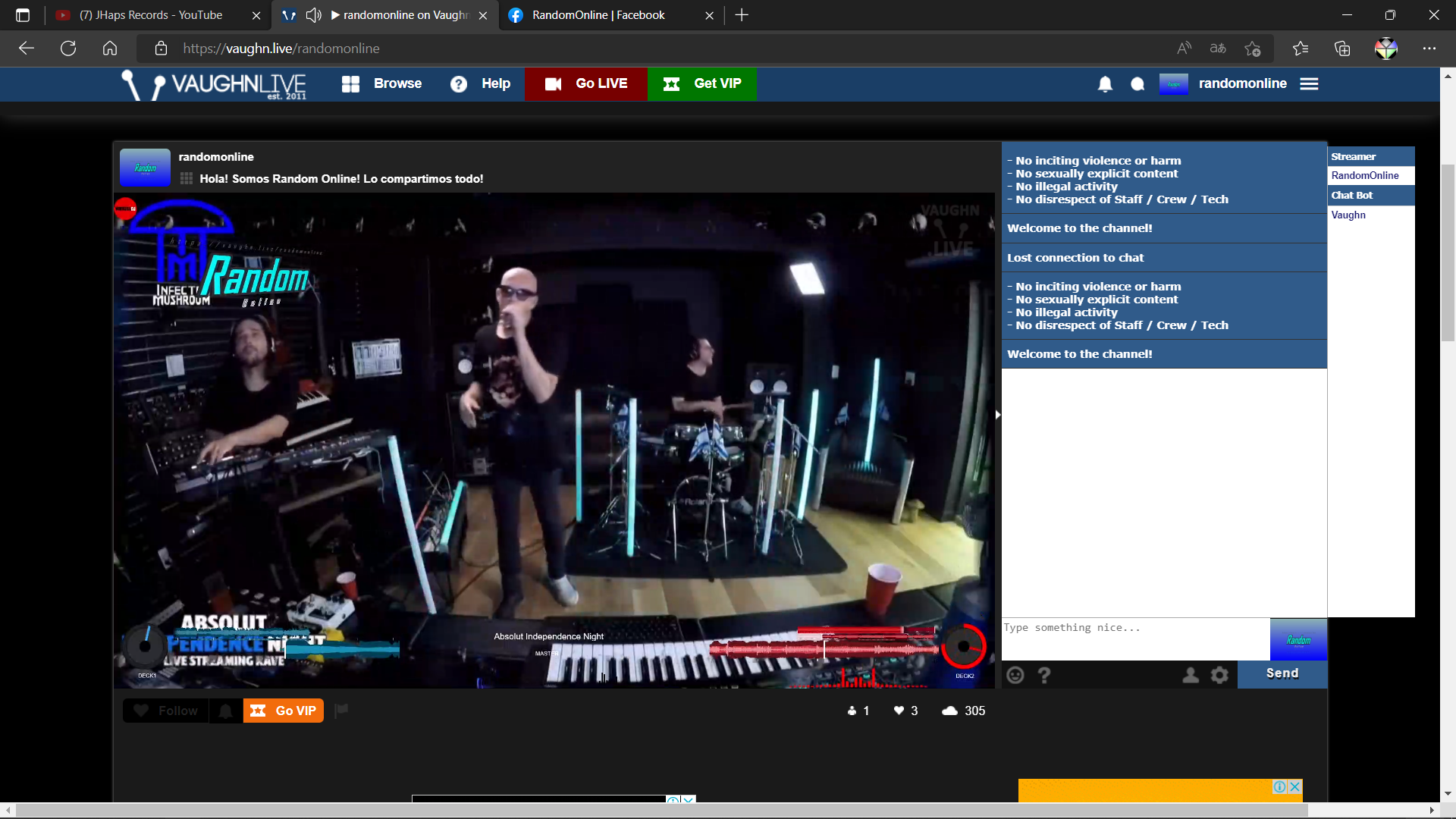
Task: Open the Browse channels page
Action: [382, 83]
